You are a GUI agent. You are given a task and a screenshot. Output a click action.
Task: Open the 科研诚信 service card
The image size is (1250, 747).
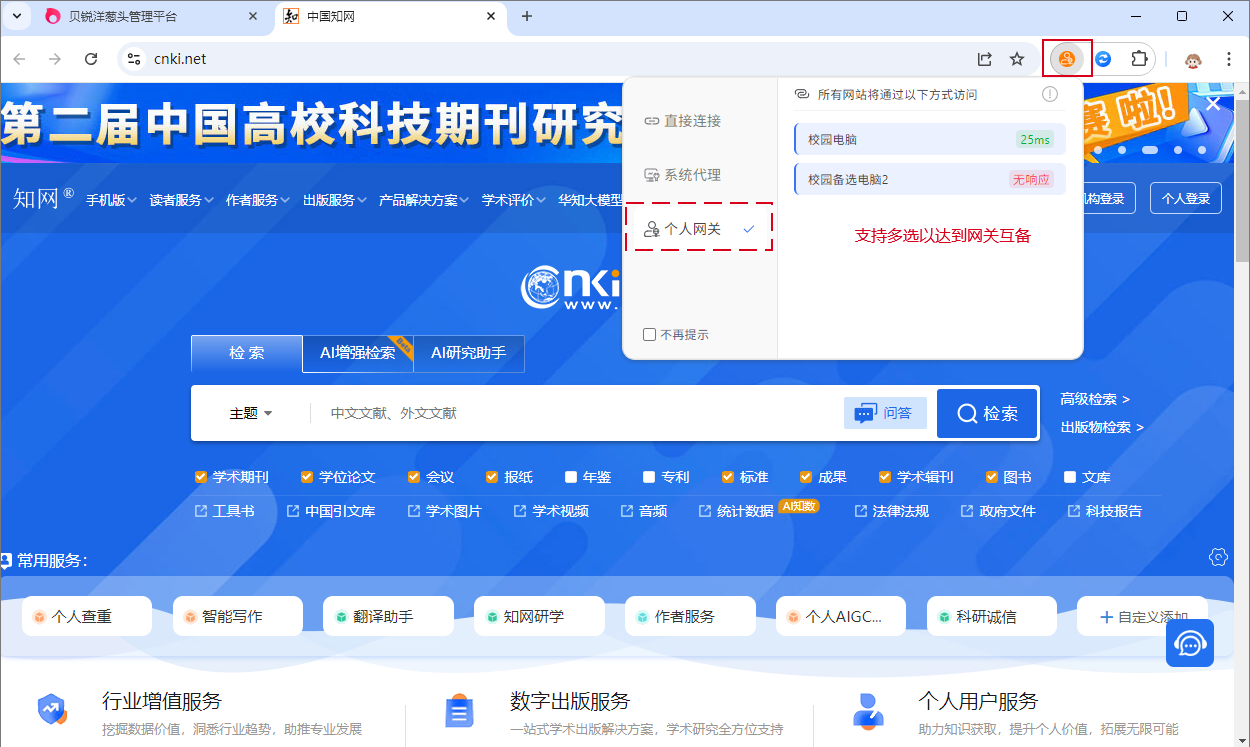point(992,616)
